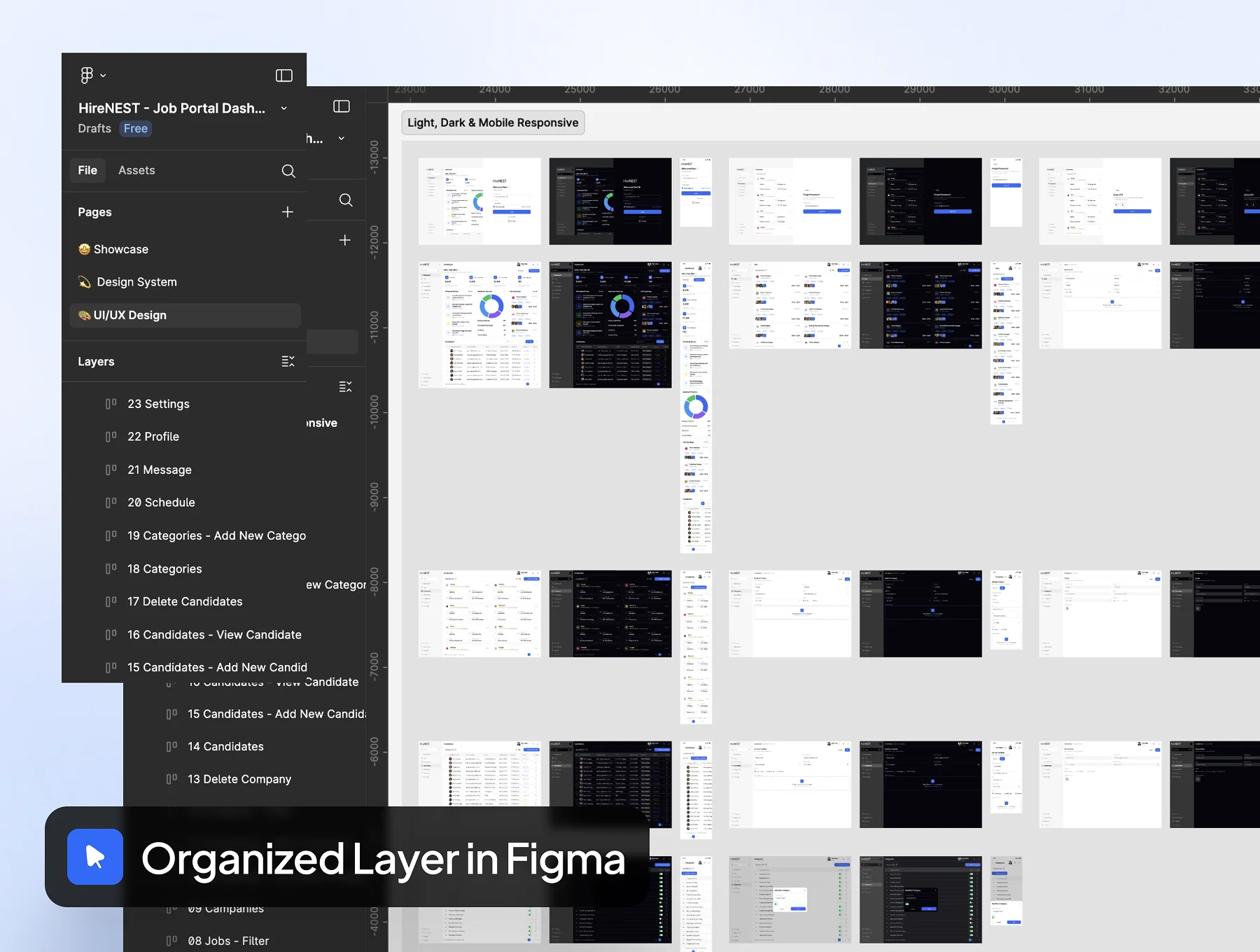
Task: Select the '23 Settings' layer name
Action: point(158,404)
